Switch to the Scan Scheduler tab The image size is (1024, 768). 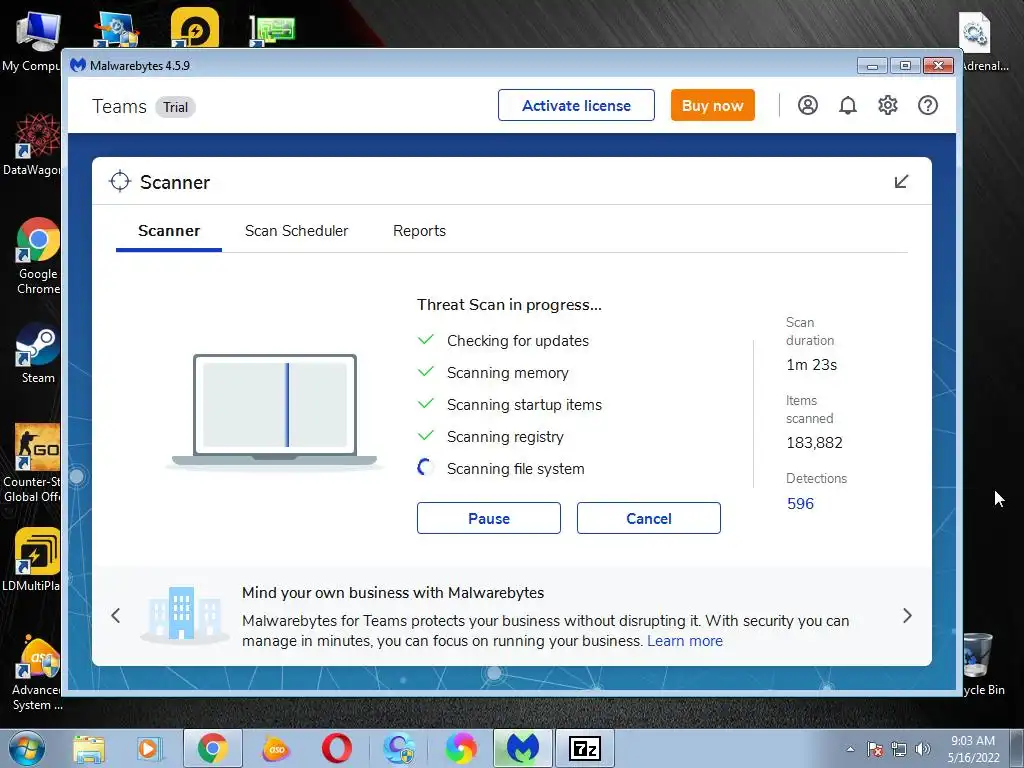click(296, 231)
